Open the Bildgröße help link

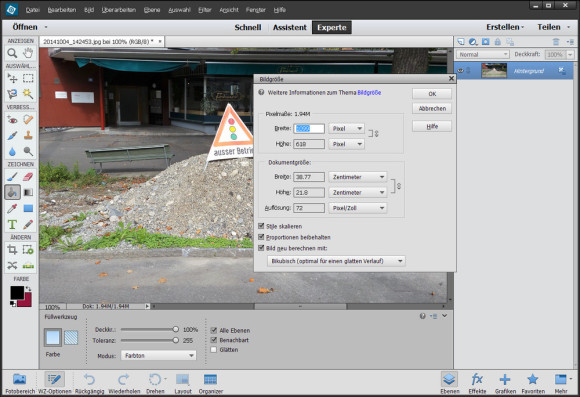coord(369,92)
